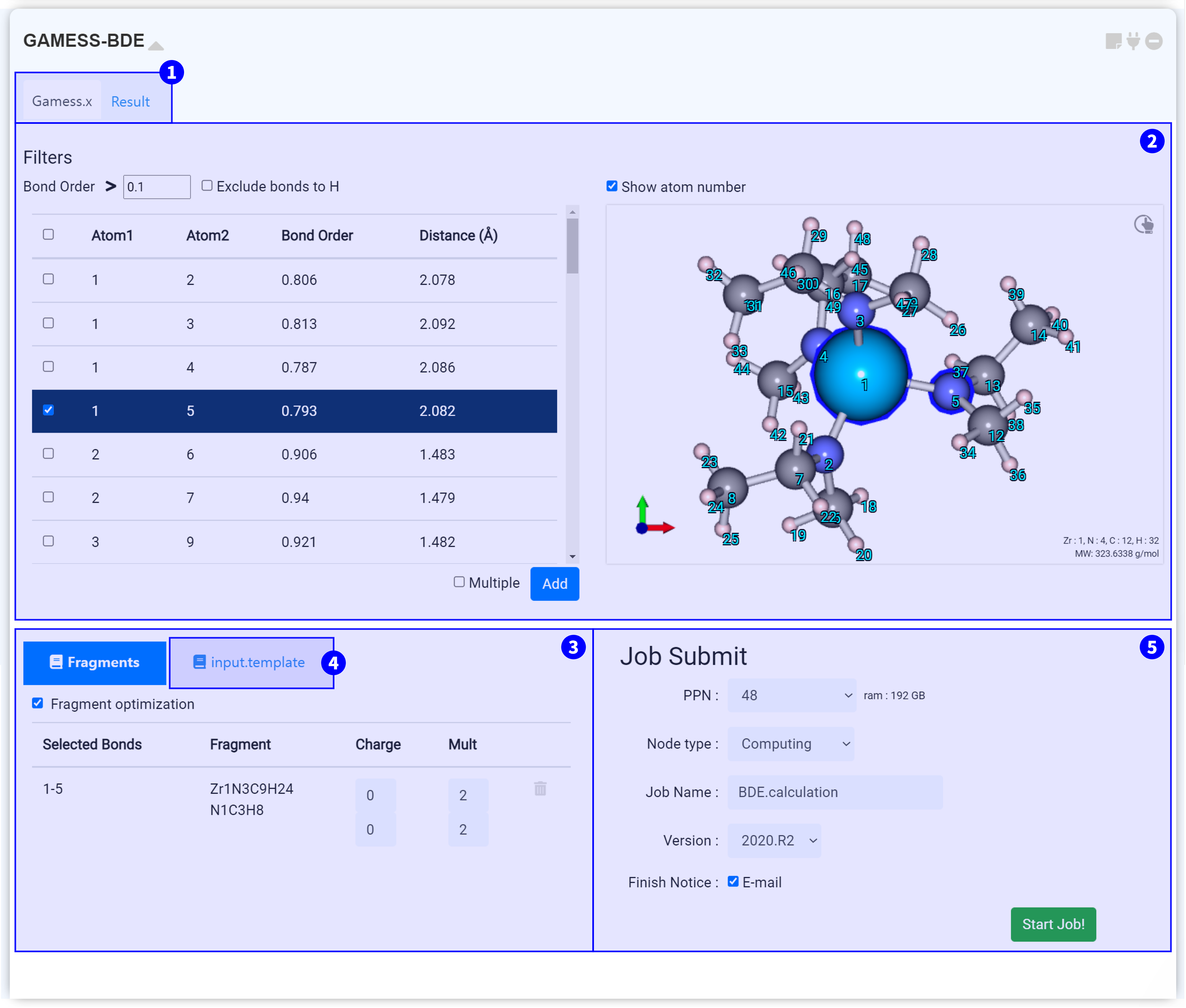Toggle Show atom number checkbox
Viewport: 1186px width, 1008px height.
(612, 186)
